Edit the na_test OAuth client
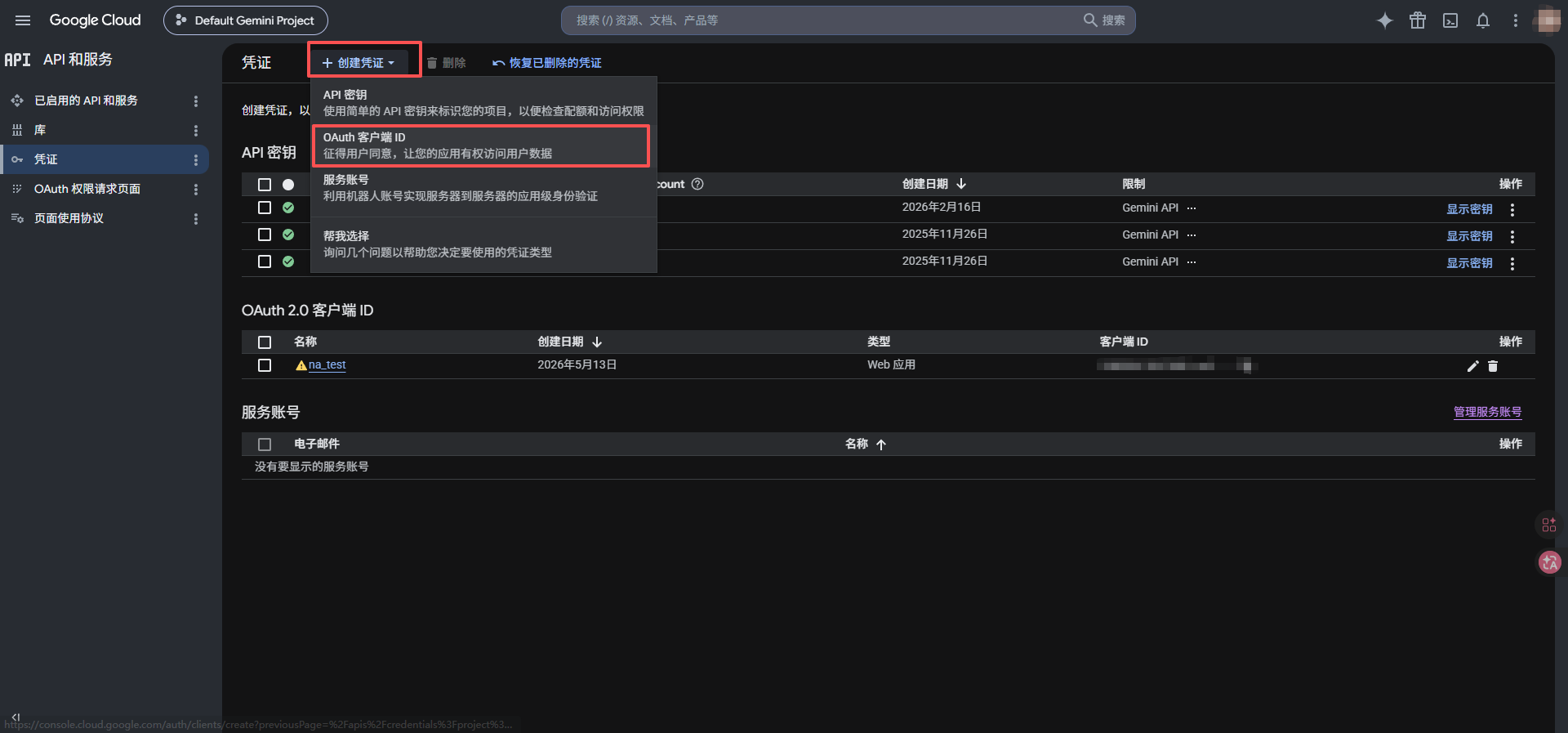Viewport: 1568px width, 733px height. (1472, 366)
